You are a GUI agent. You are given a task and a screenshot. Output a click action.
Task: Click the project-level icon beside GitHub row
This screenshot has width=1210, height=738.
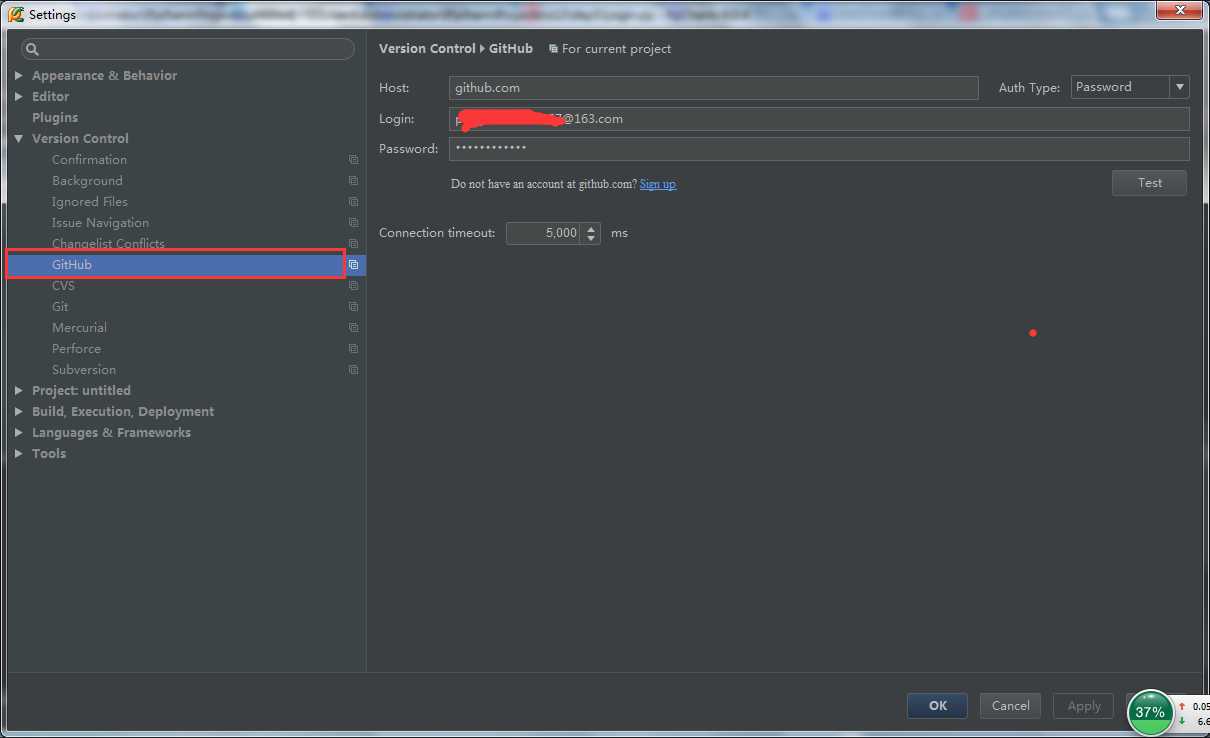[x=353, y=265]
